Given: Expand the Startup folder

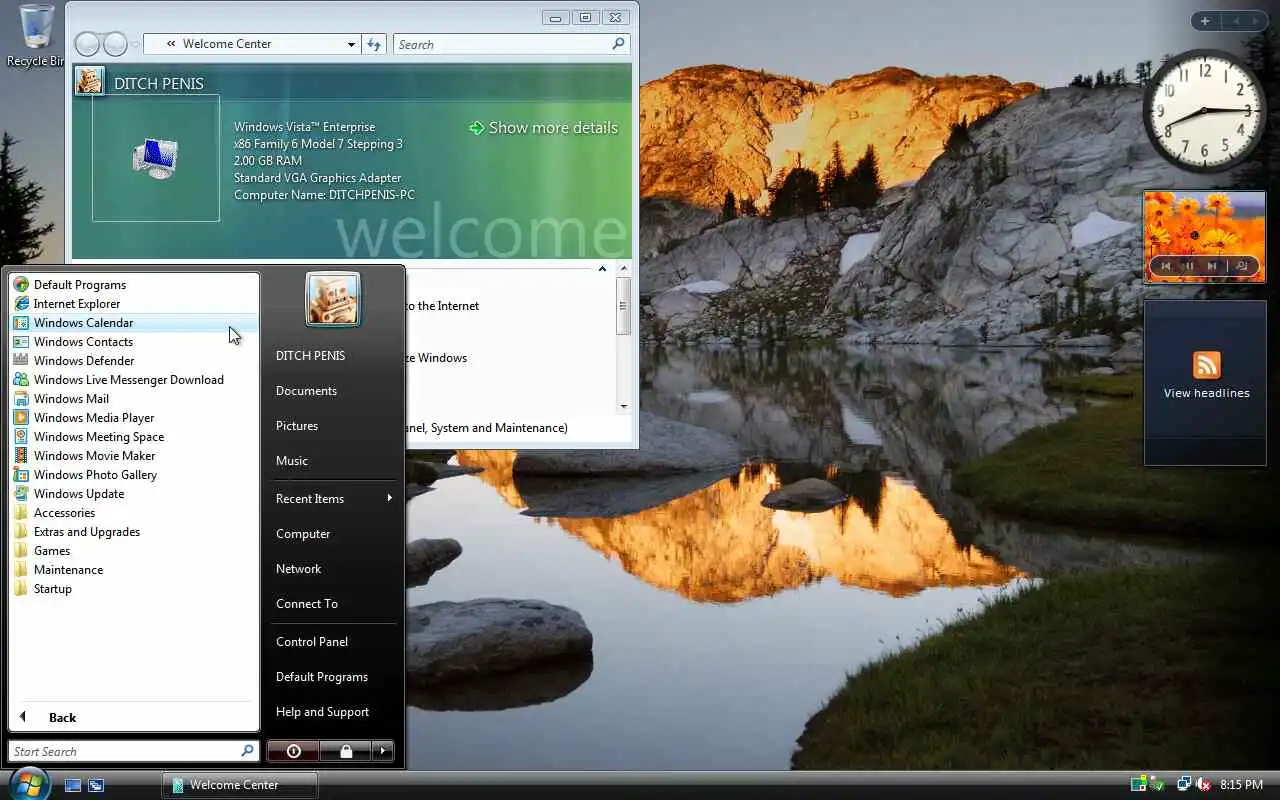Looking at the screenshot, I should [133, 589].
